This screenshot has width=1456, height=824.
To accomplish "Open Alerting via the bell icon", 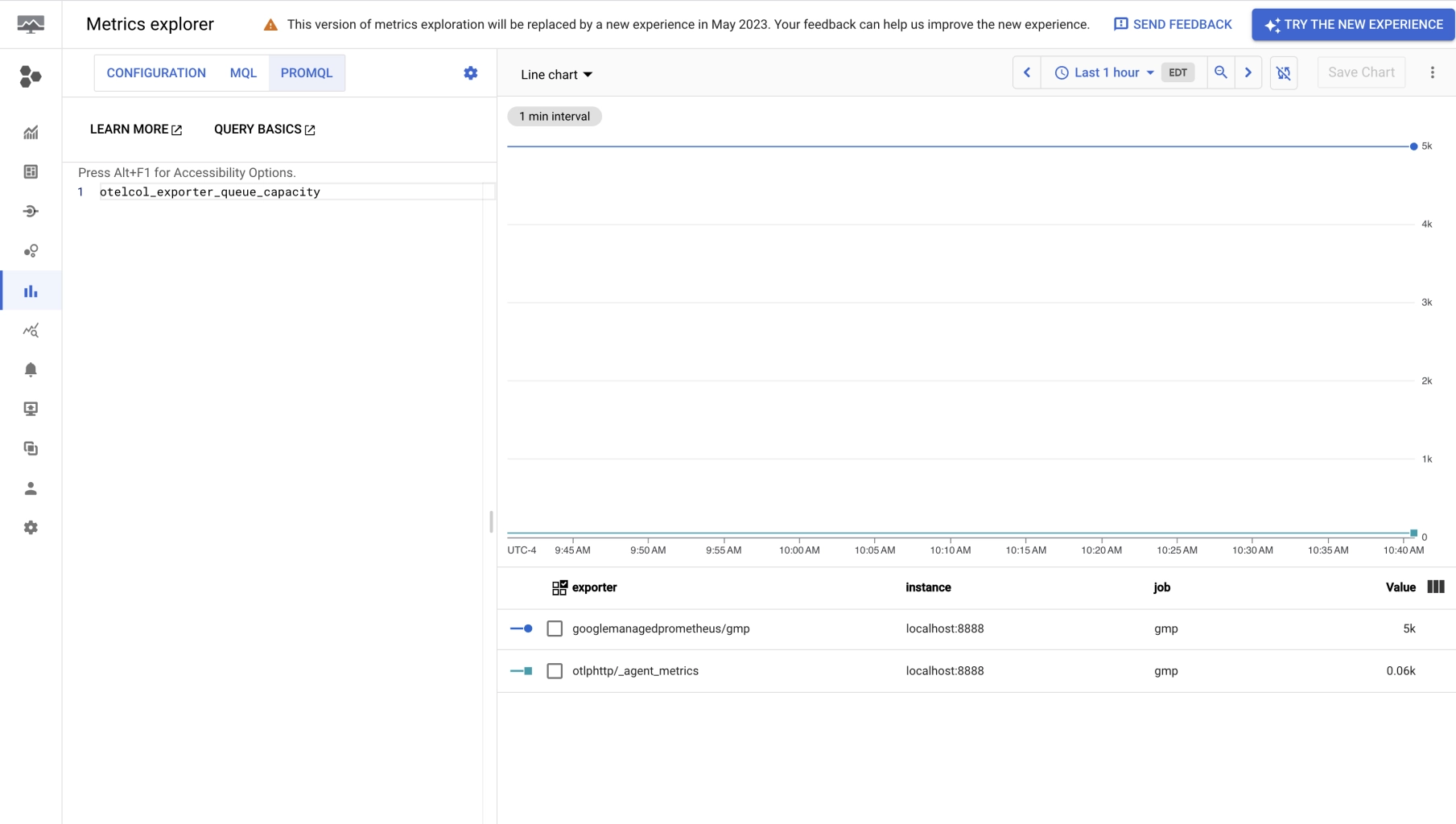I will [x=31, y=369].
